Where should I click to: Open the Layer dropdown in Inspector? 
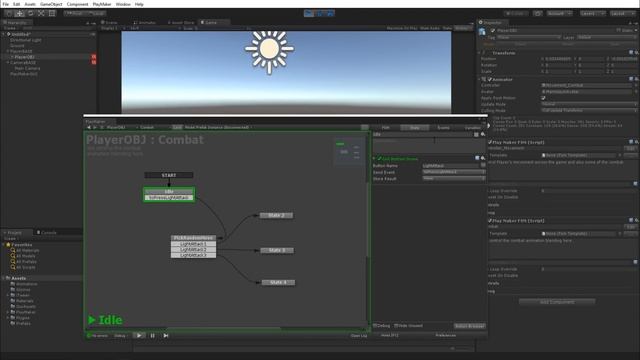pos(607,37)
